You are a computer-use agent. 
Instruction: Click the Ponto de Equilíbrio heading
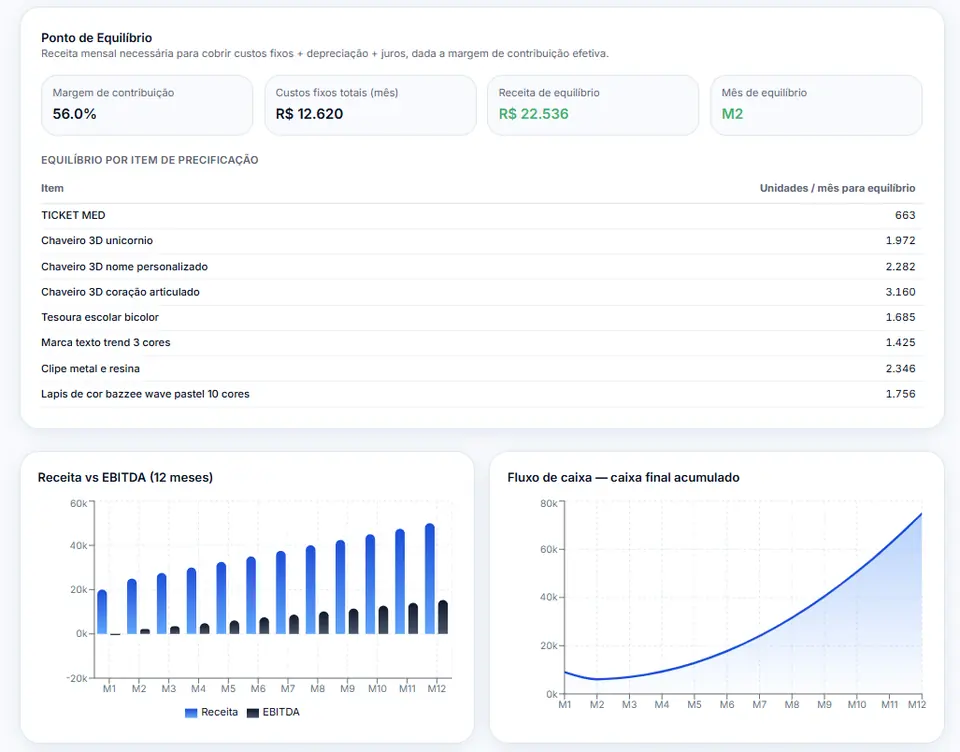point(97,38)
